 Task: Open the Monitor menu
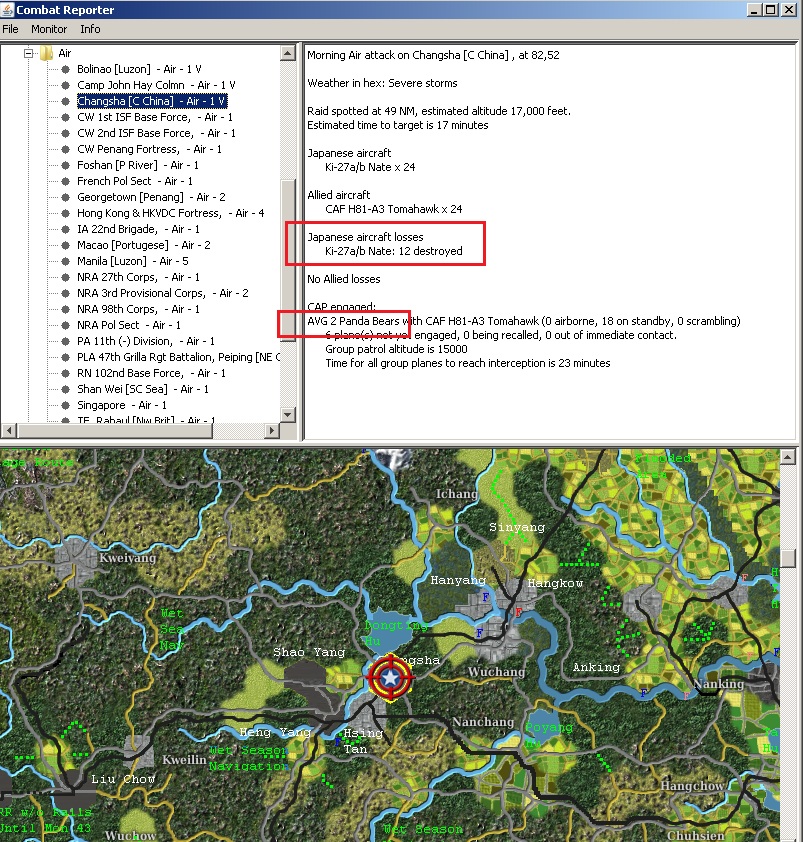(x=49, y=29)
